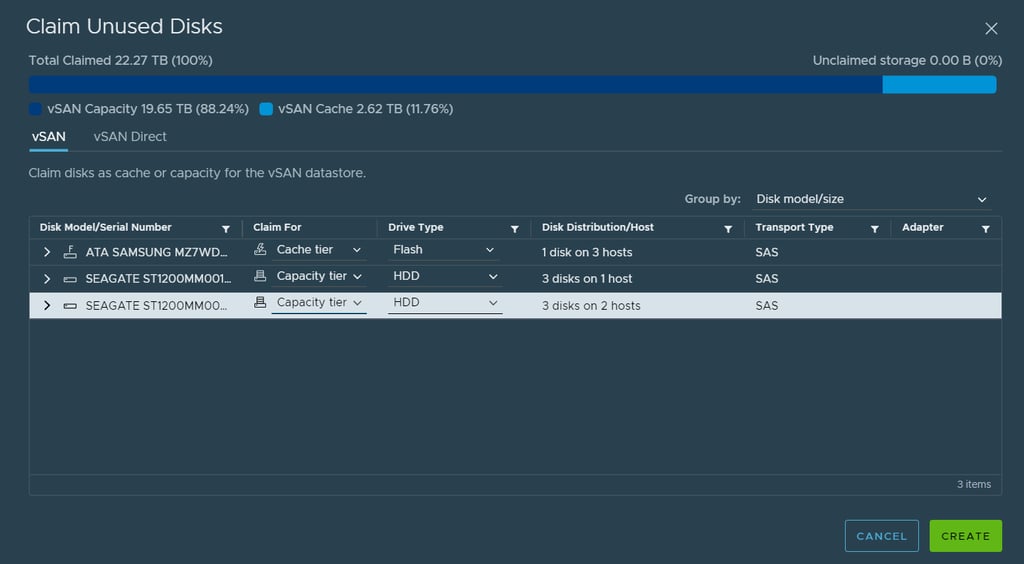Open the Cache tier claim dropdown
Viewport: 1024px width, 564px height.
point(318,250)
